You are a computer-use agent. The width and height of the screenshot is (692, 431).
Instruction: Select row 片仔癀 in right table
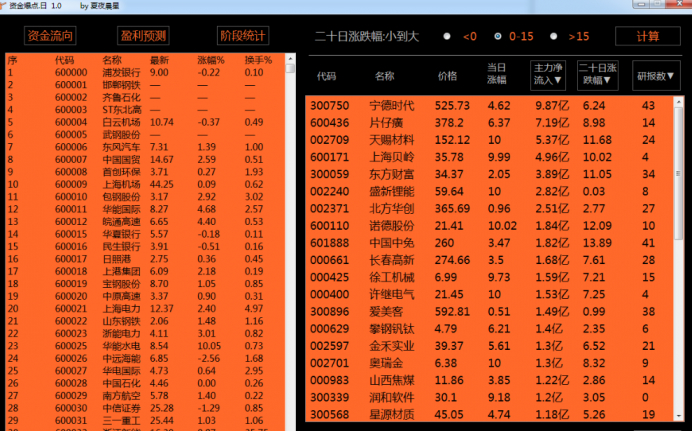point(490,123)
